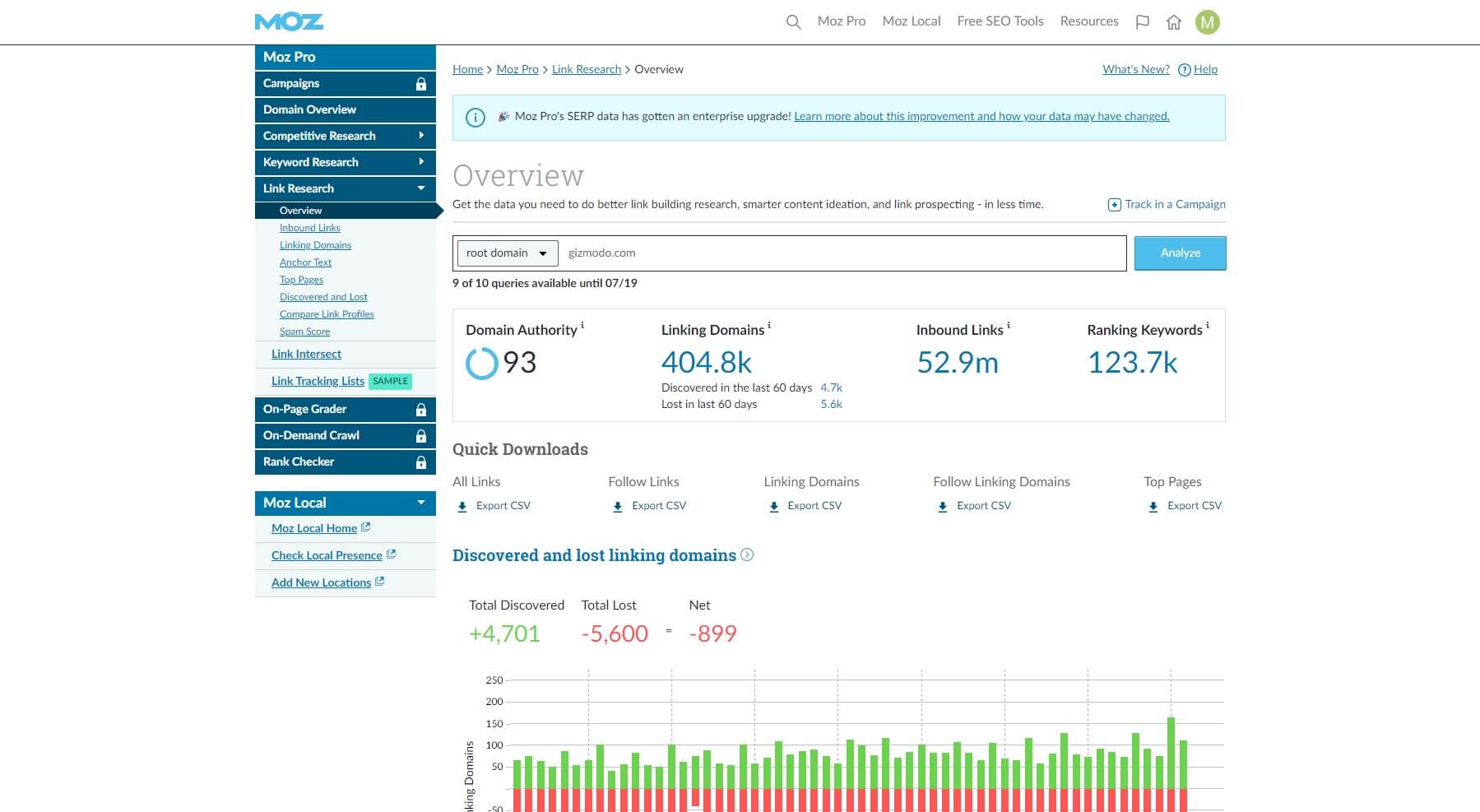The width and height of the screenshot is (1480, 812).
Task: Open Moz Pro top navigation menu
Action: tap(842, 21)
